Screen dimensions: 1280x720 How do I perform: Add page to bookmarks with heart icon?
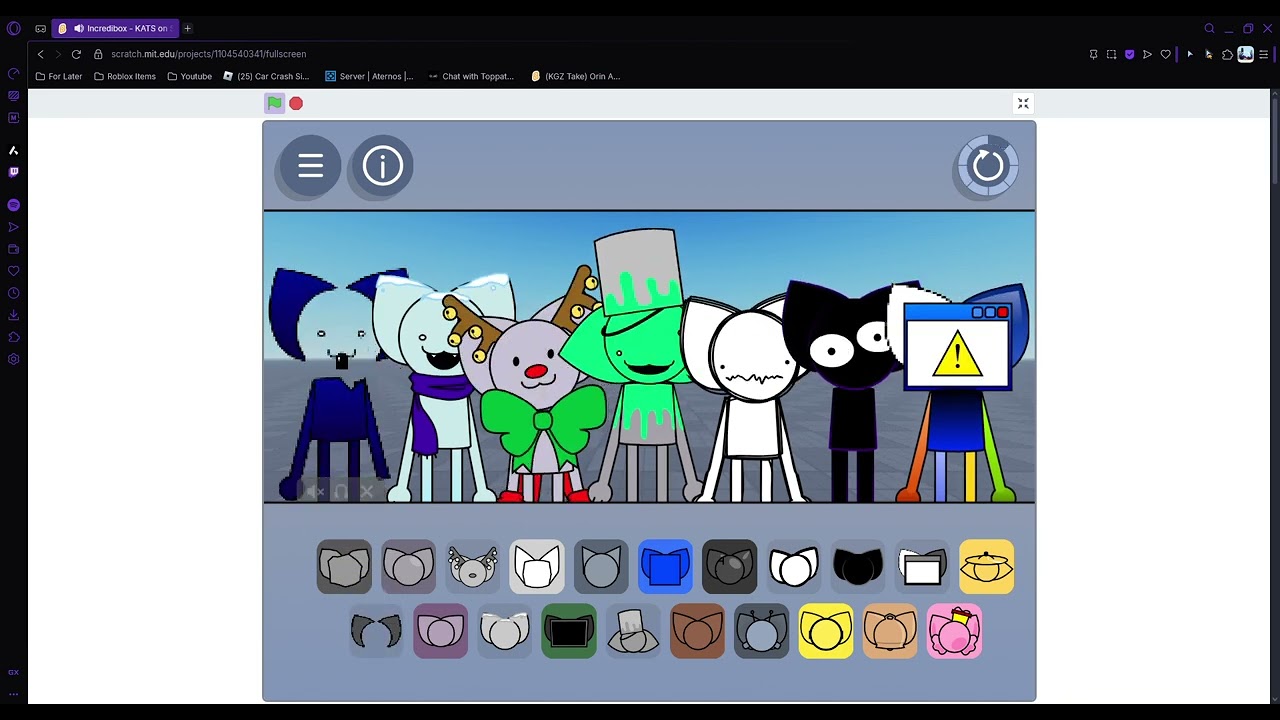(1165, 54)
